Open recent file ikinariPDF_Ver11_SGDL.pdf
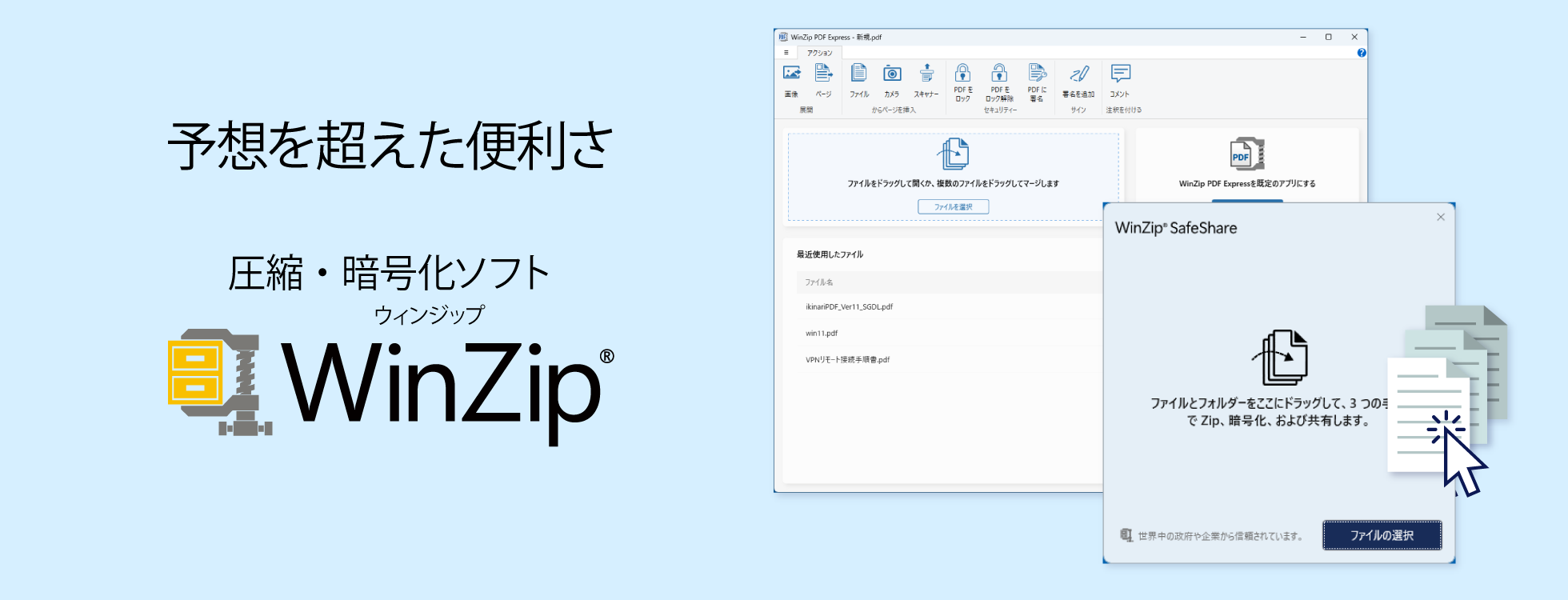 tap(849, 307)
